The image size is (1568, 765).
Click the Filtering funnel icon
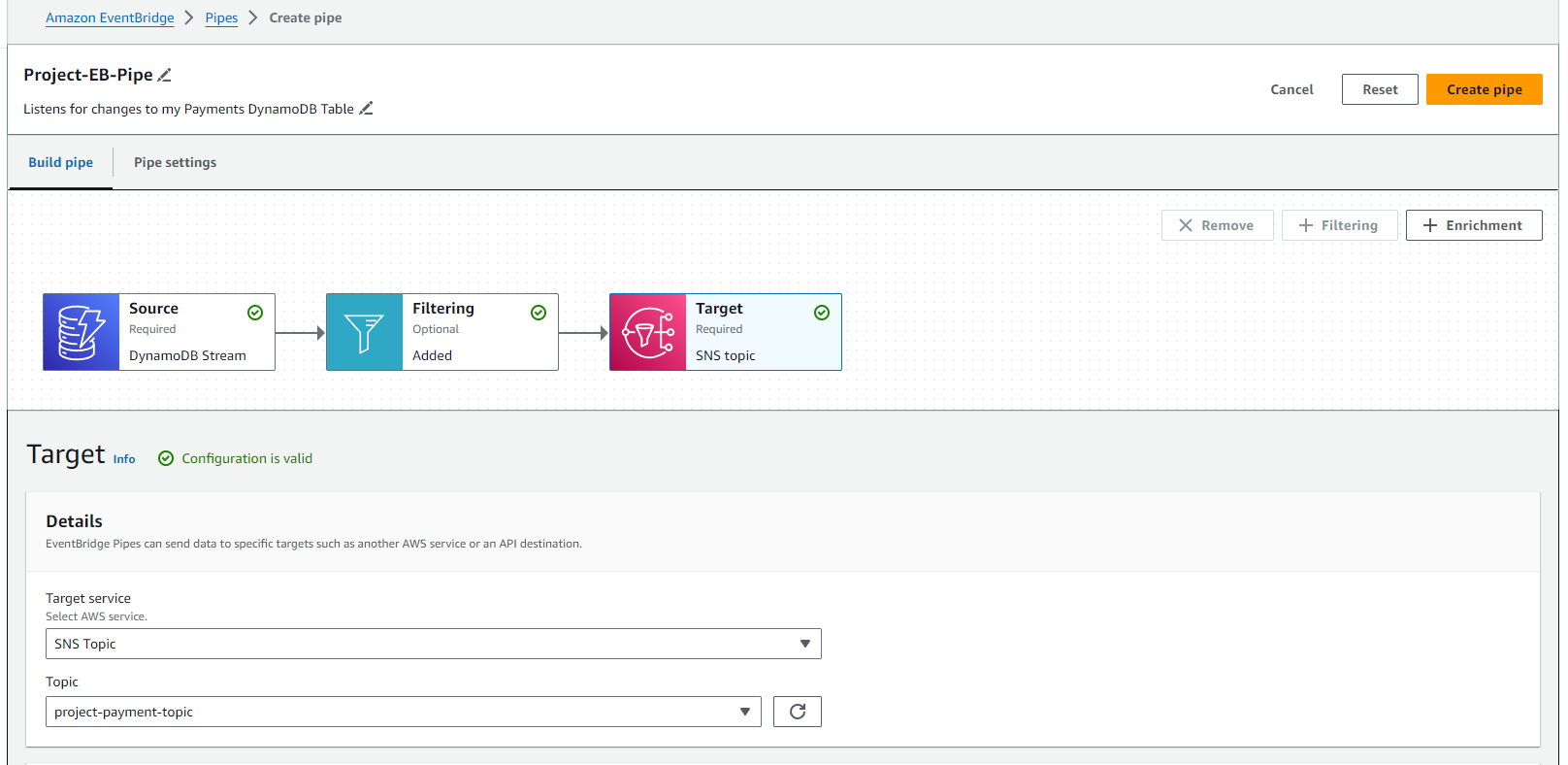click(365, 332)
